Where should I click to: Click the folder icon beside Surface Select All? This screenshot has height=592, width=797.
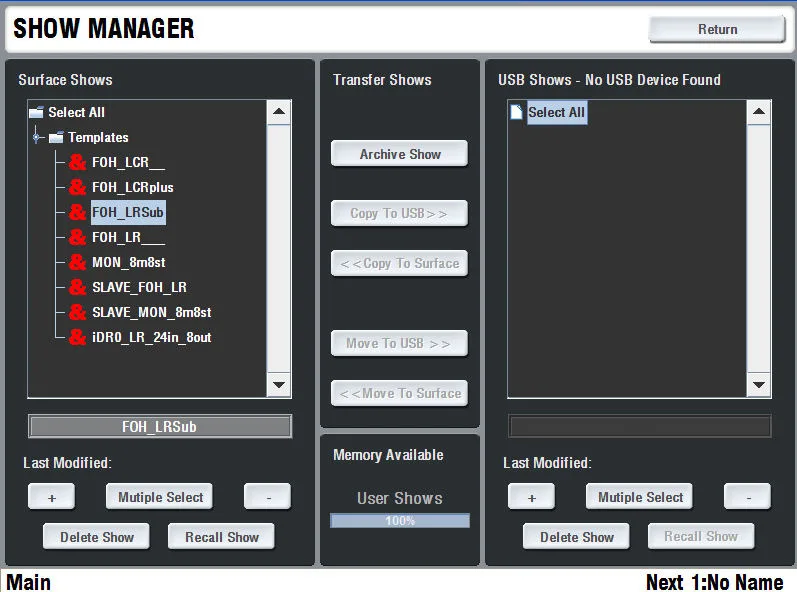[37, 112]
